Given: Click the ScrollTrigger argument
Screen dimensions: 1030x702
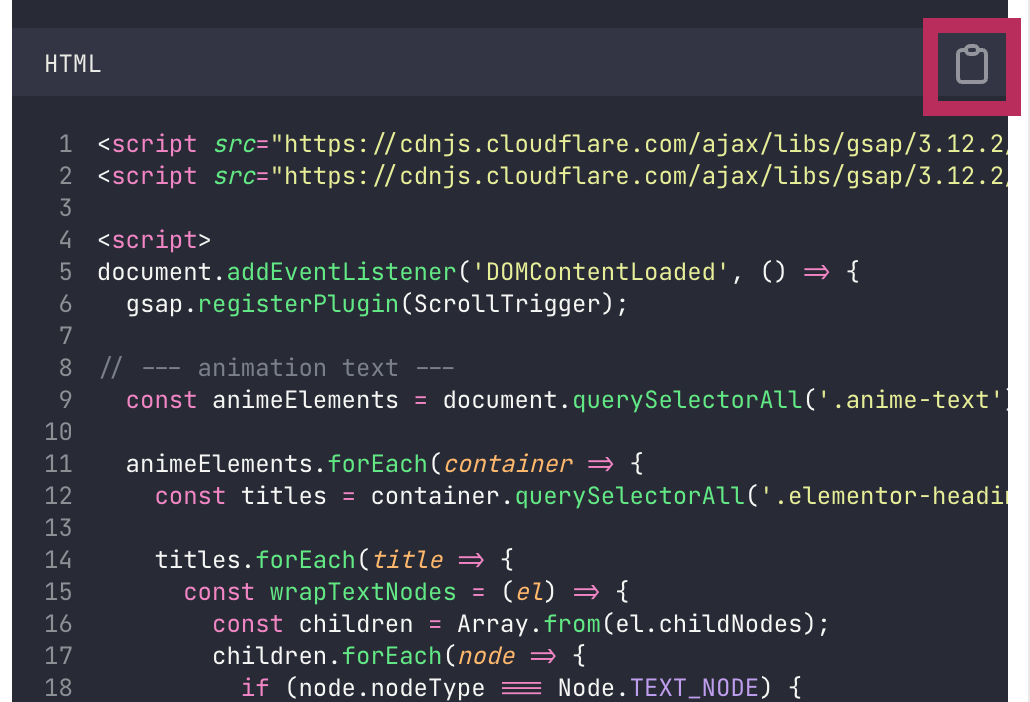Looking at the screenshot, I should [507, 304].
